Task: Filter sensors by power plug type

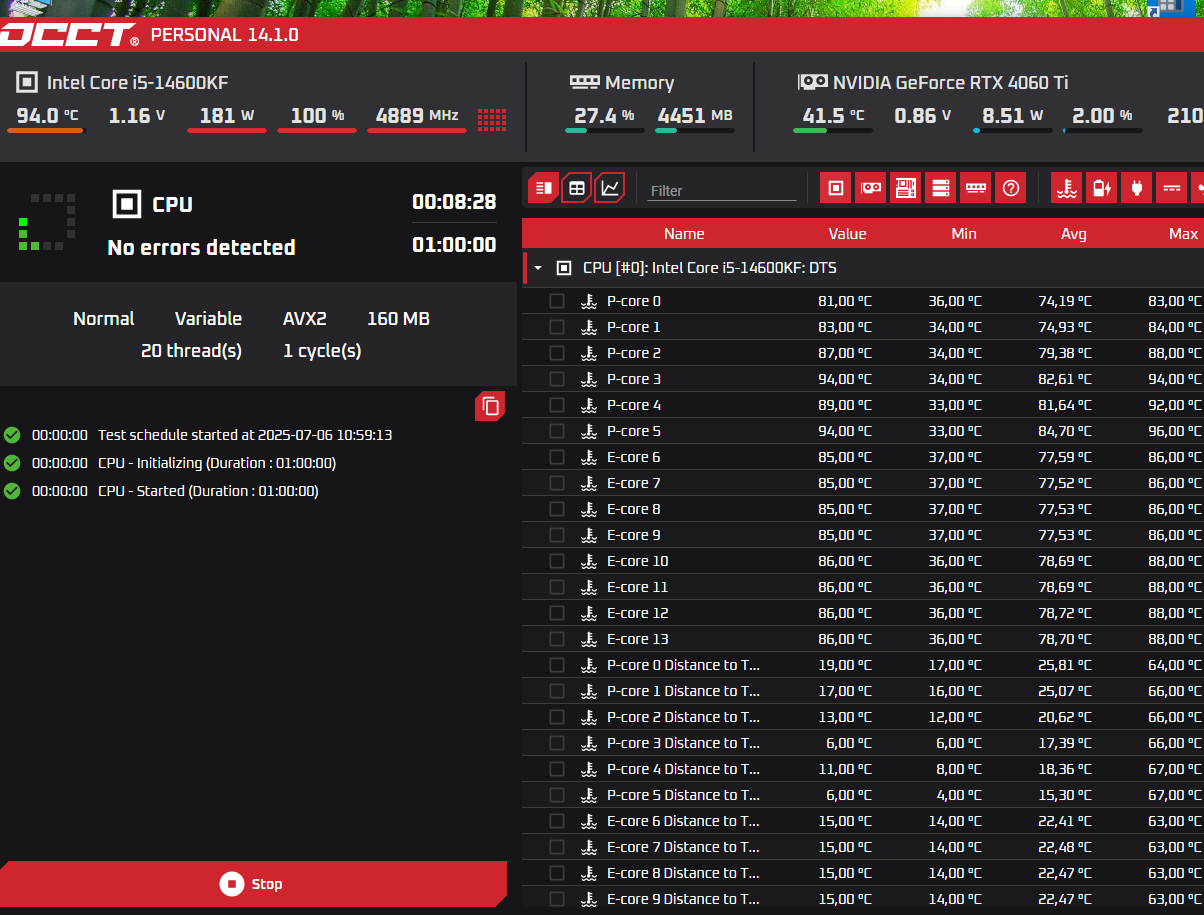Action: click(1137, 187)
